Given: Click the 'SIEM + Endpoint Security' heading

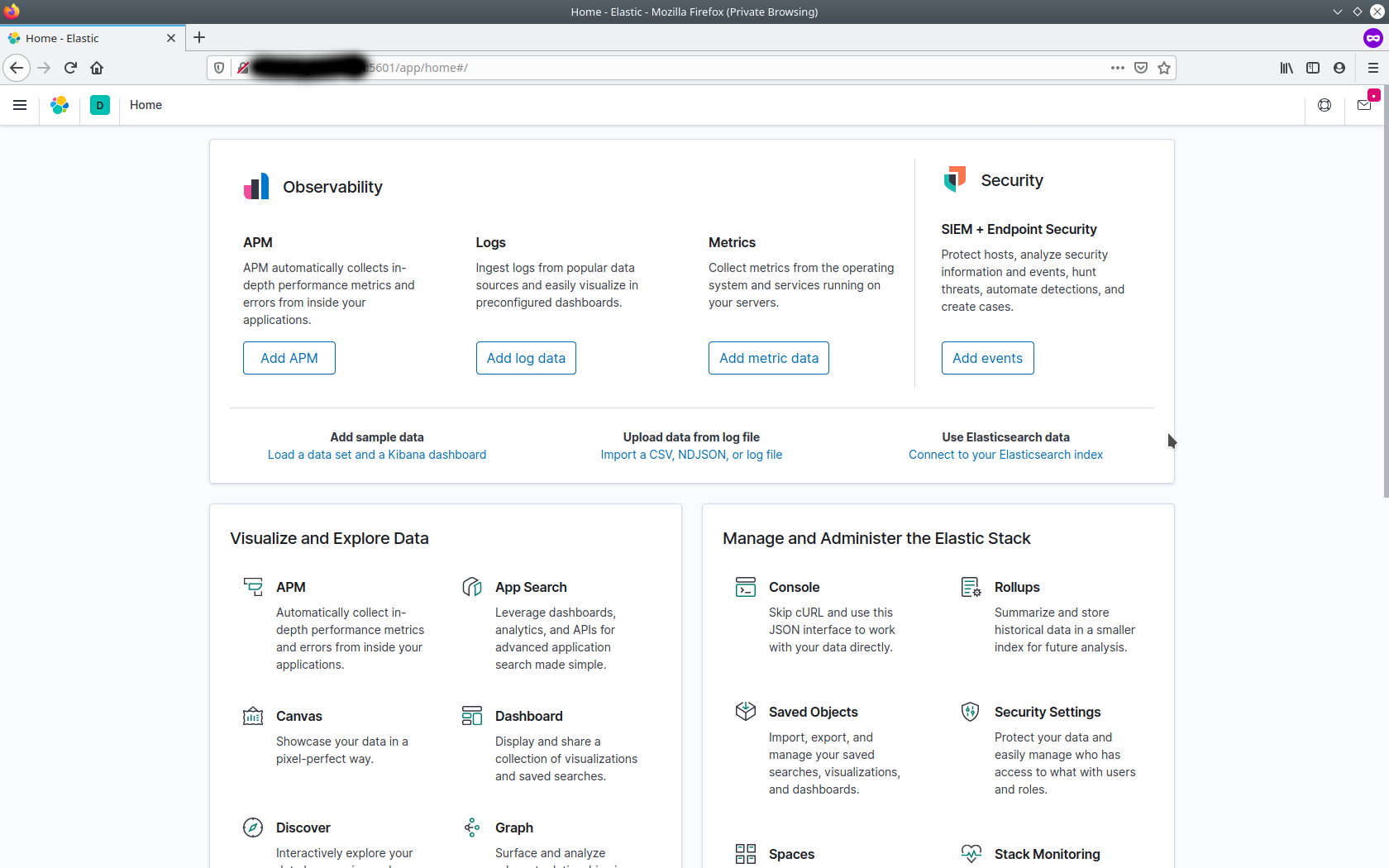Looking at the screenshot, I should coord(1019,229).
